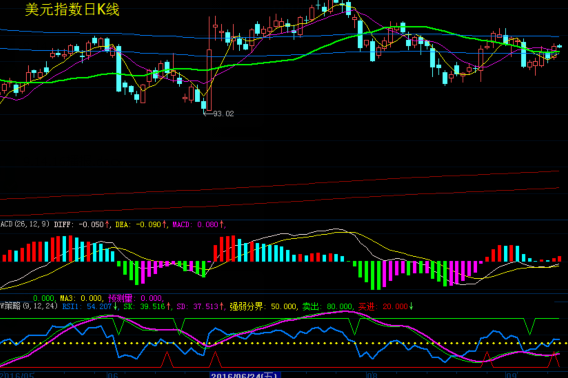Screen dimensions: 568x378
Task: Click the 卖出 80.000 label
Action: tap(327, 307)
